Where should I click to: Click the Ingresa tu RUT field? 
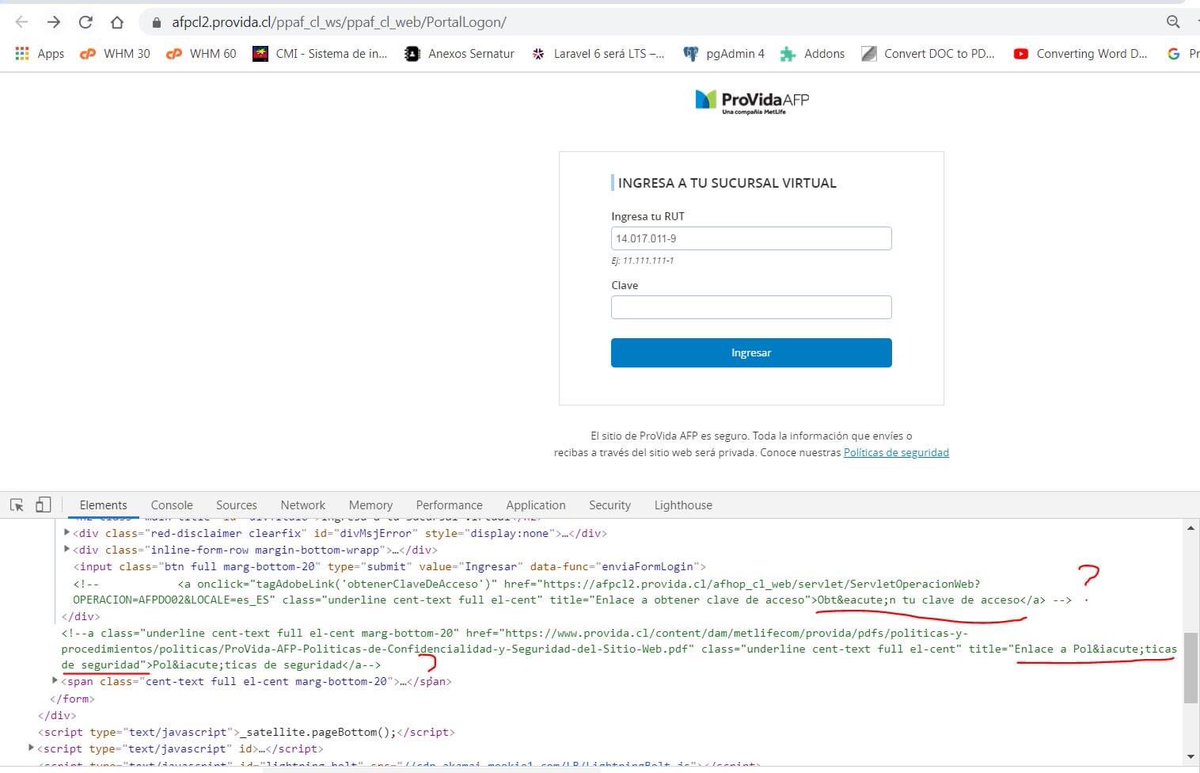click(x=751, y=239)
